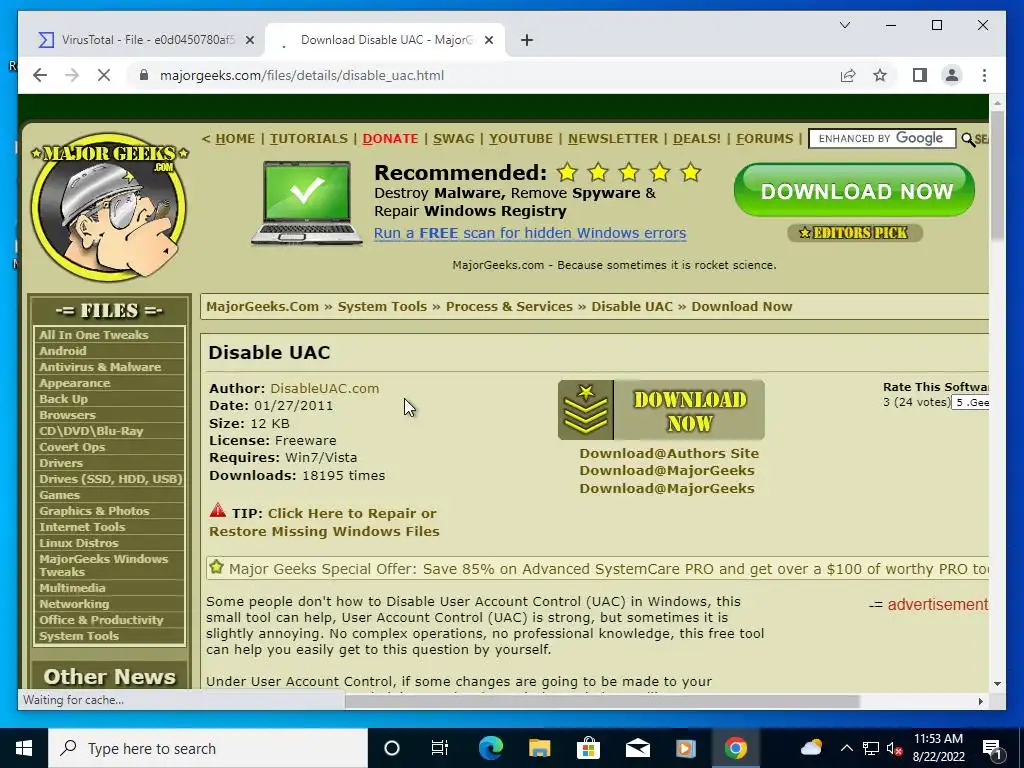Bookmark this page with the star icon

880,75
